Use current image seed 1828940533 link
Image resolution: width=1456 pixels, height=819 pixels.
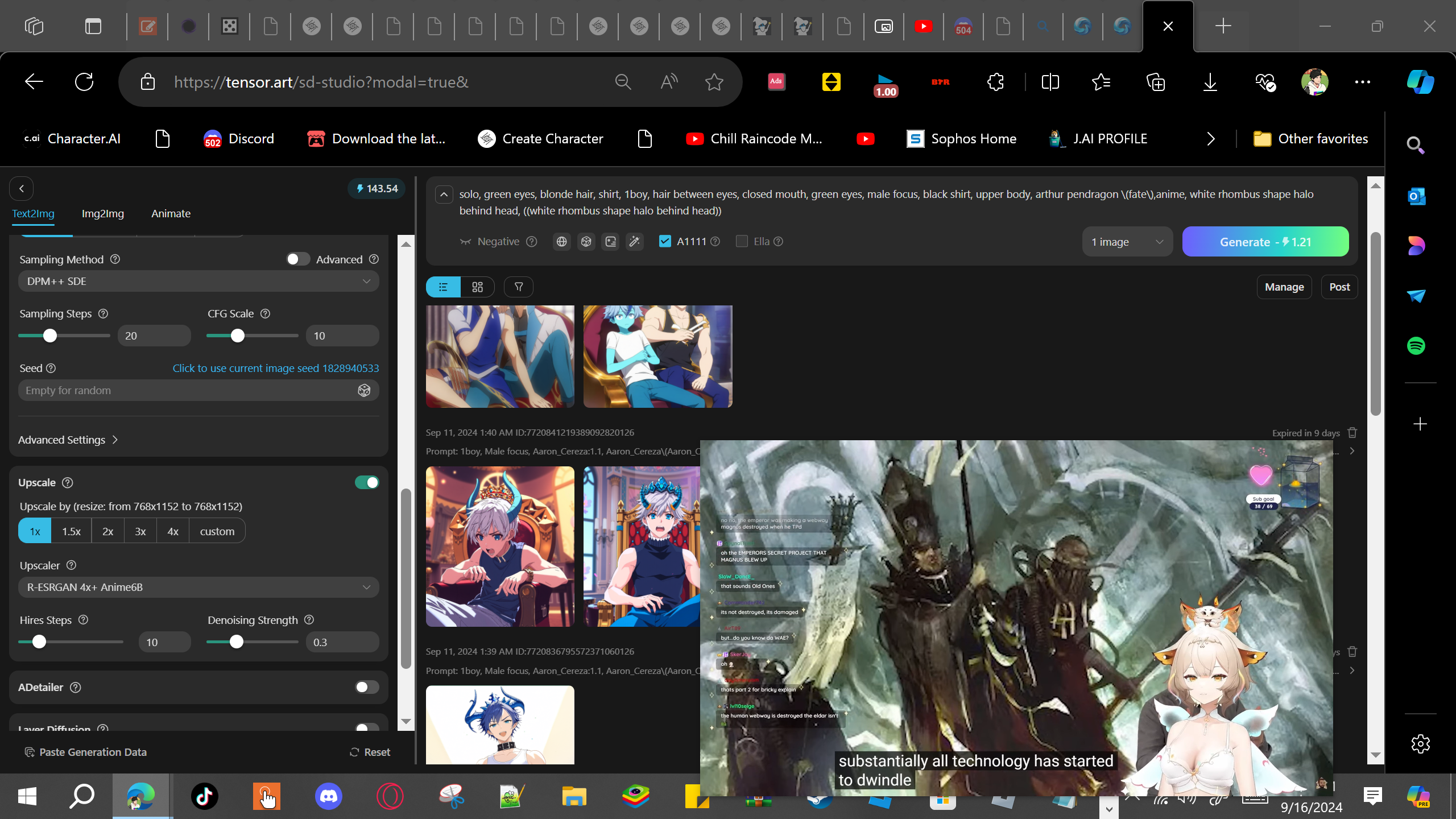click(x=276, y=368)
